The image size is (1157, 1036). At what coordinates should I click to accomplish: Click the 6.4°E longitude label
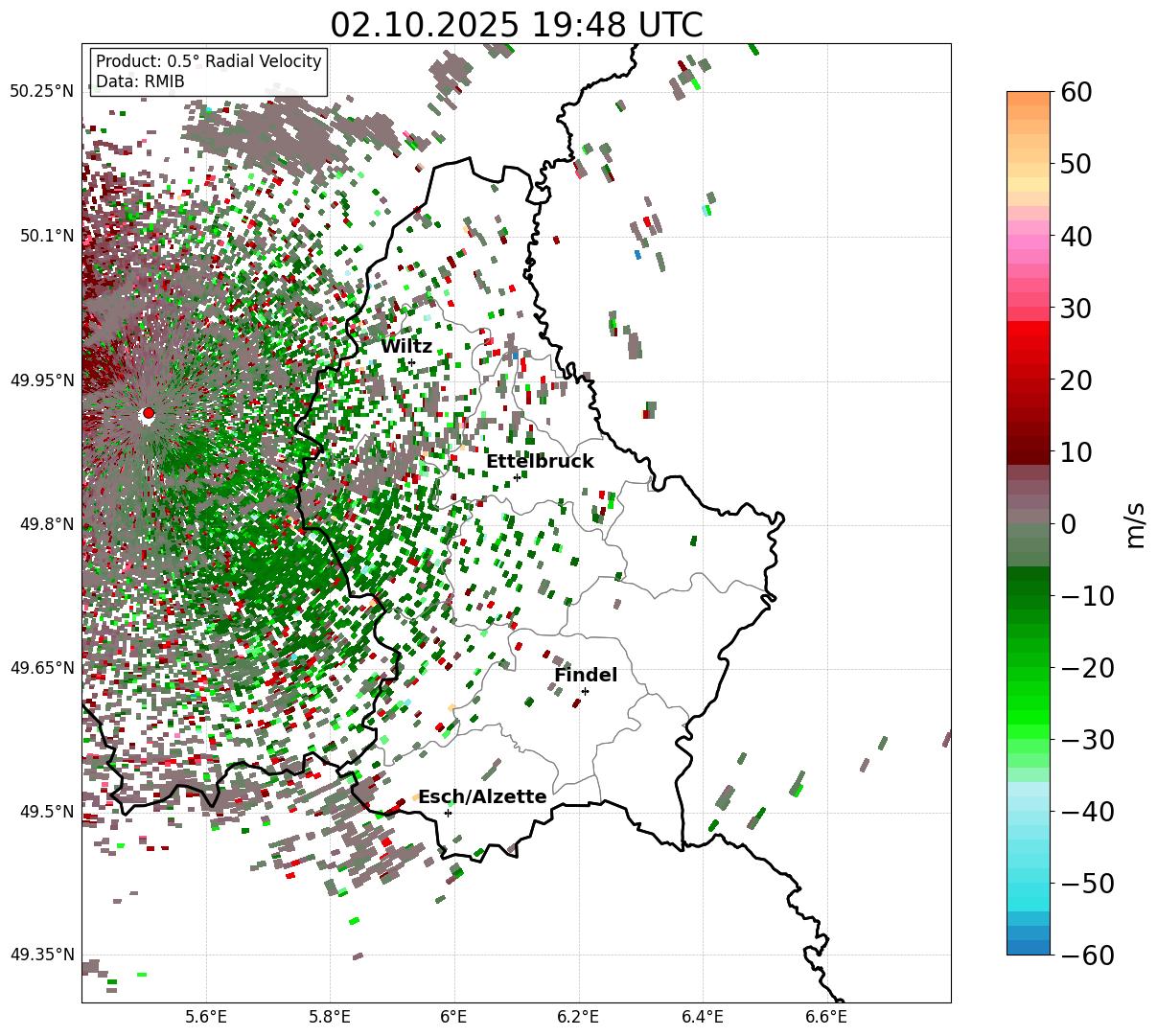coord(703,1017)
